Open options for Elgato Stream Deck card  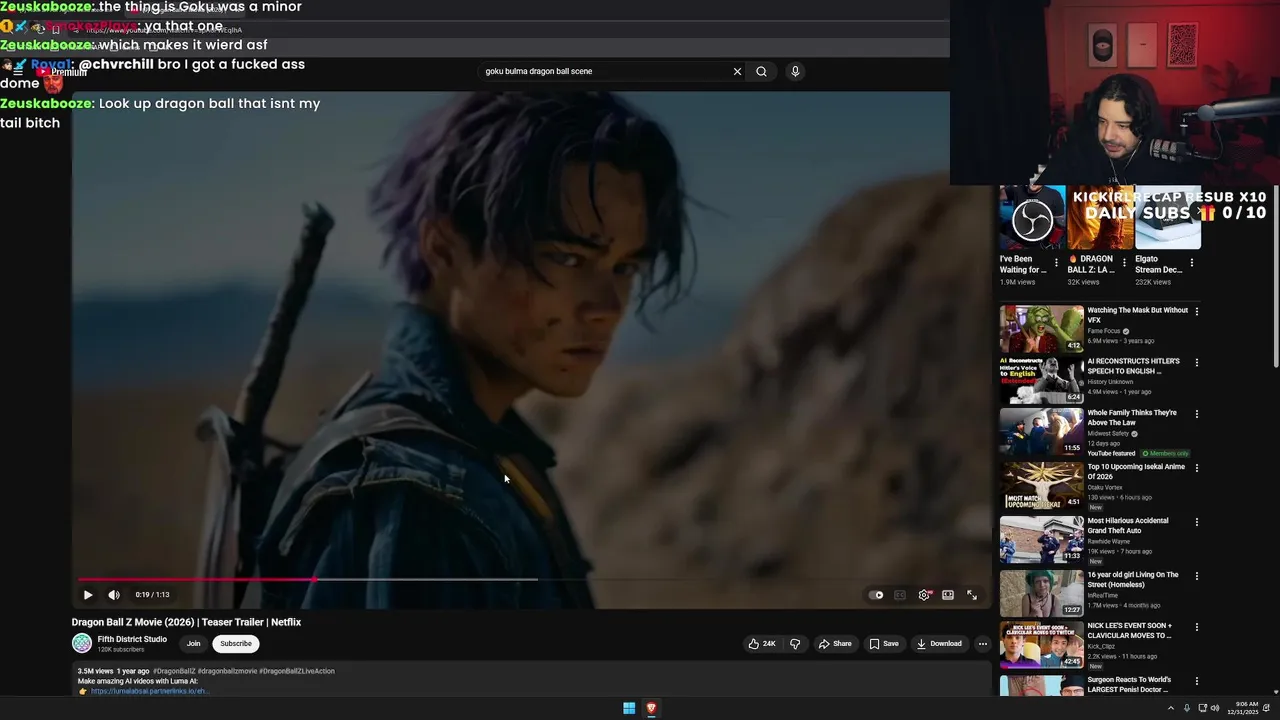click(1191, 263)
